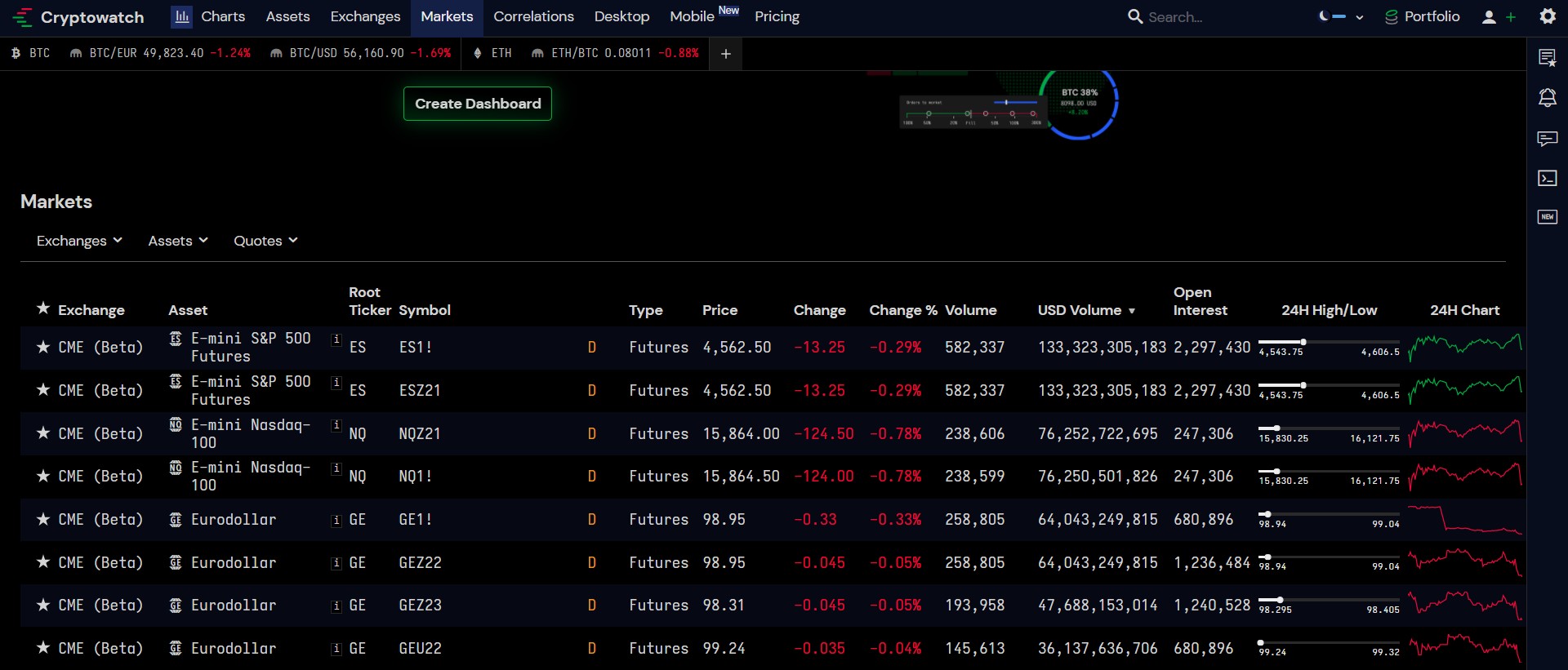This screenshot has width=1568, height=670.
Task: Open the Assets nav item
Action: (x=287, y=17)
